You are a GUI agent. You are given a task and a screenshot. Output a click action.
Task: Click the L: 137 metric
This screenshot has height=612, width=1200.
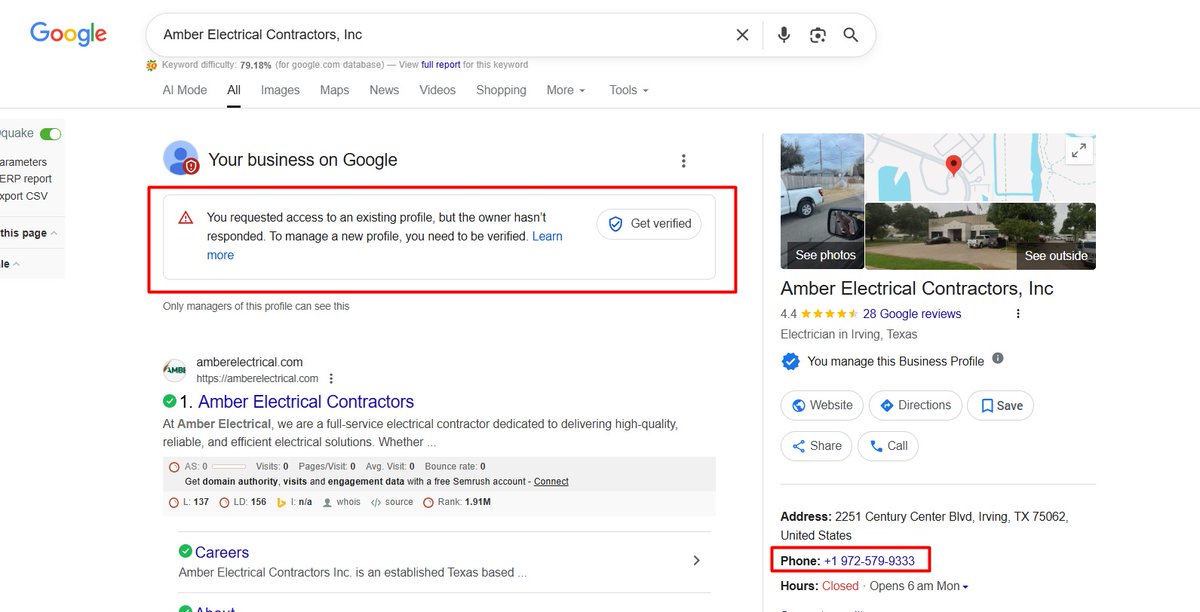(x=189, y=502)
